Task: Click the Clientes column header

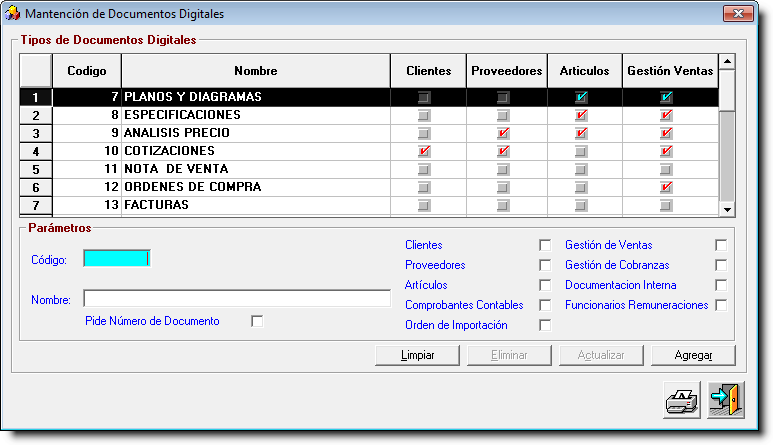Action: tap(428, 71)
